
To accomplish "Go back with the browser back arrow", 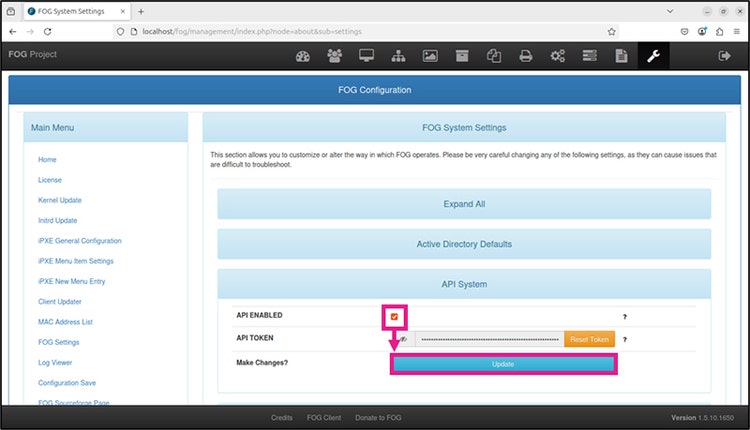I will [x=13, y=32].
